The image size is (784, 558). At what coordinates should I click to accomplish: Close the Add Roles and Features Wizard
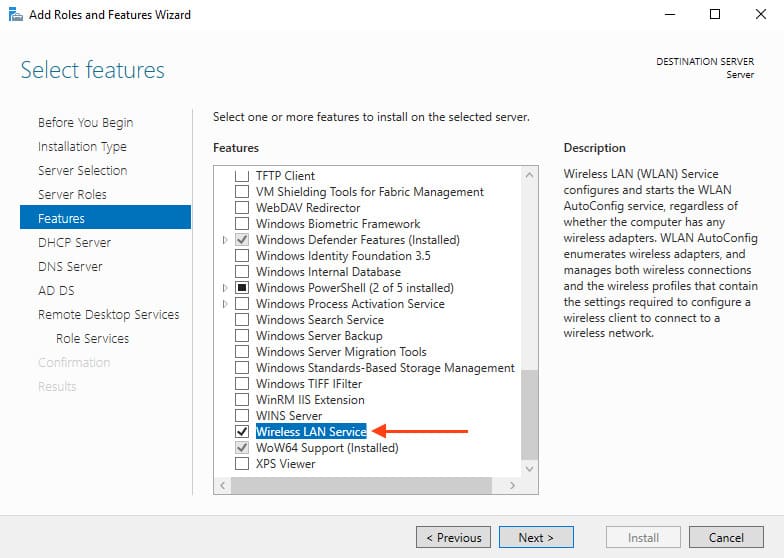click(760, 14)
